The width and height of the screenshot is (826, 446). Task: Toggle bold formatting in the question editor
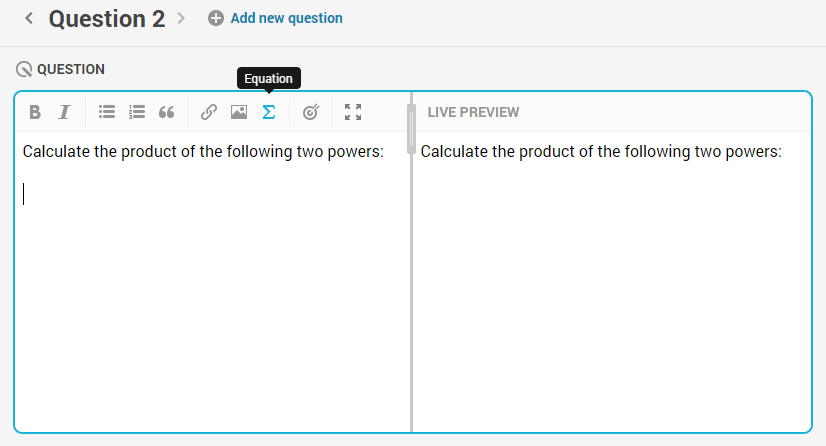tap(35, 112)
